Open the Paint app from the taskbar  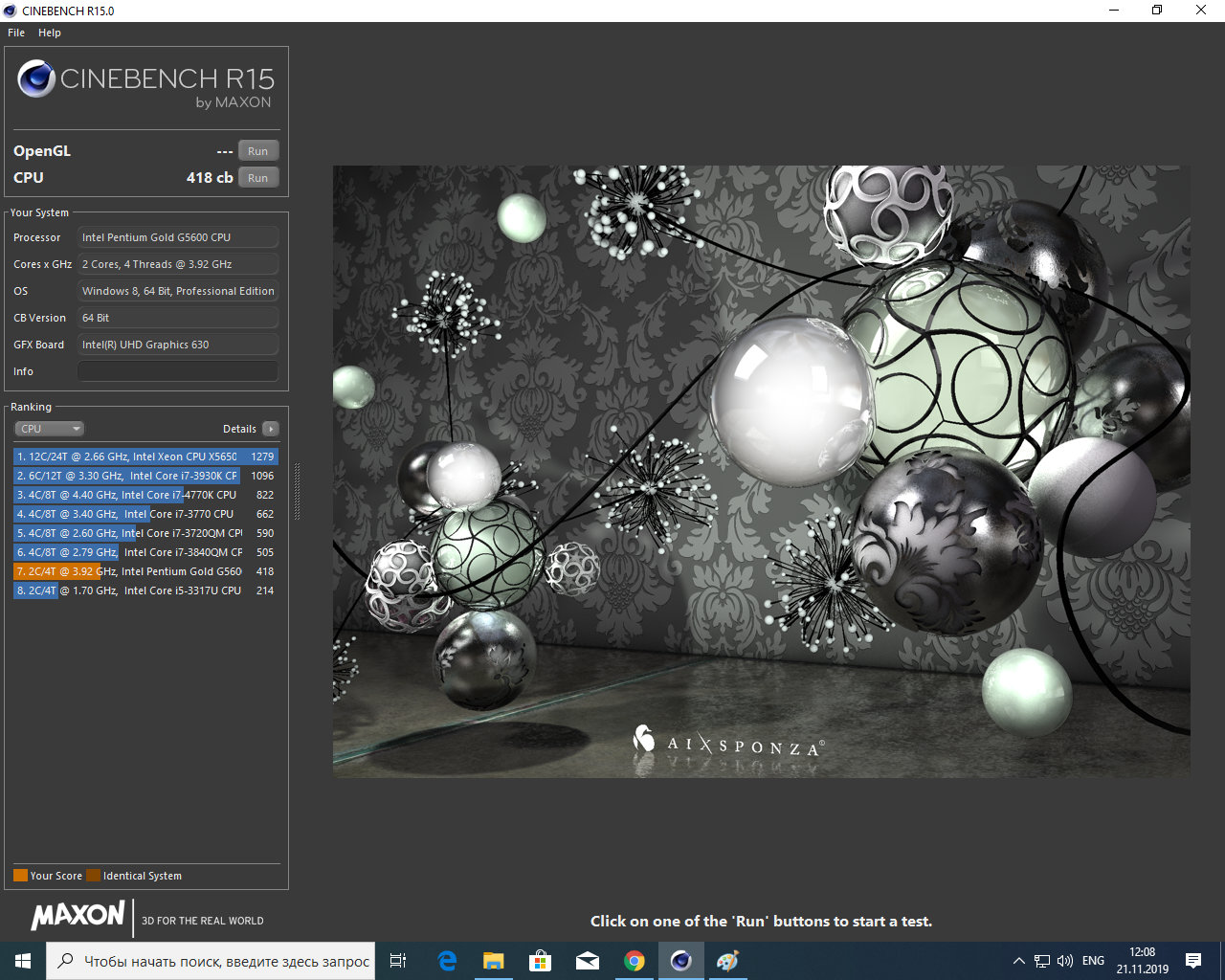(727, 961)
